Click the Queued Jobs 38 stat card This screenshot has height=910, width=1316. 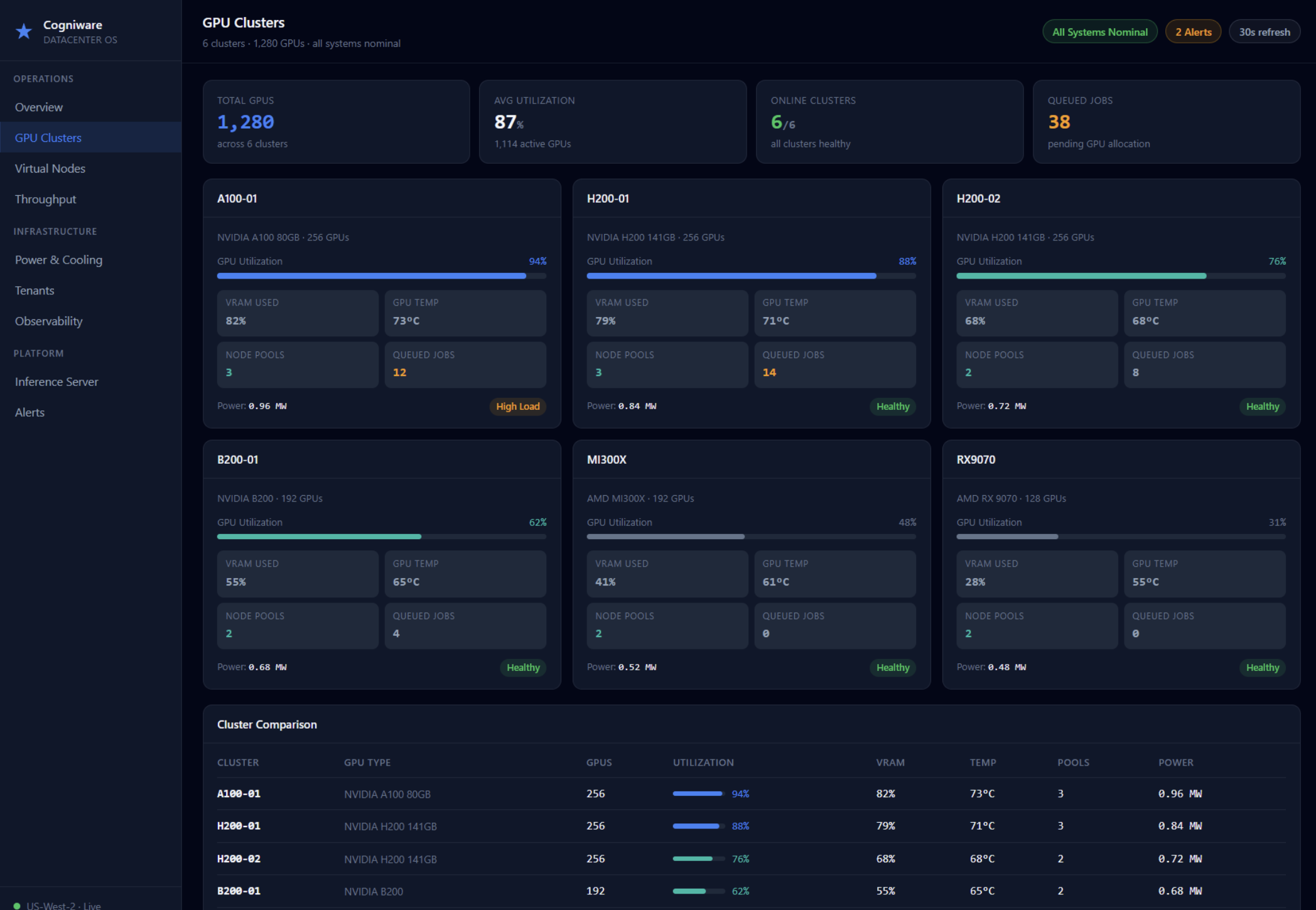1167,122
